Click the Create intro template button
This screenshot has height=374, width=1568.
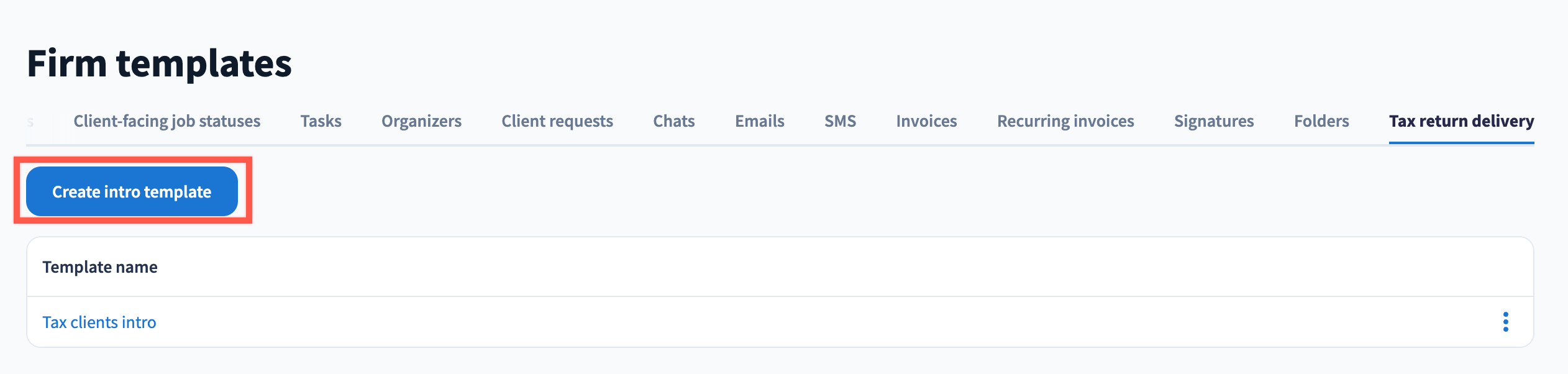coord(132,191)
